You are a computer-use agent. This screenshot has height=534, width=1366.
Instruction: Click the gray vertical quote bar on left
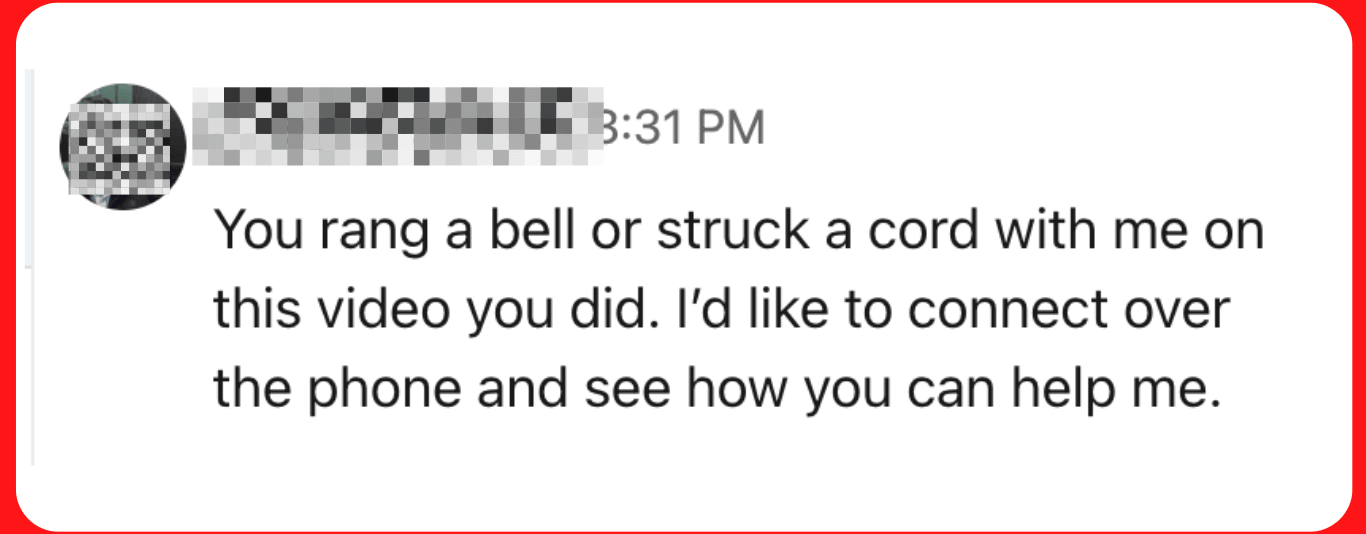pos(33,267)
